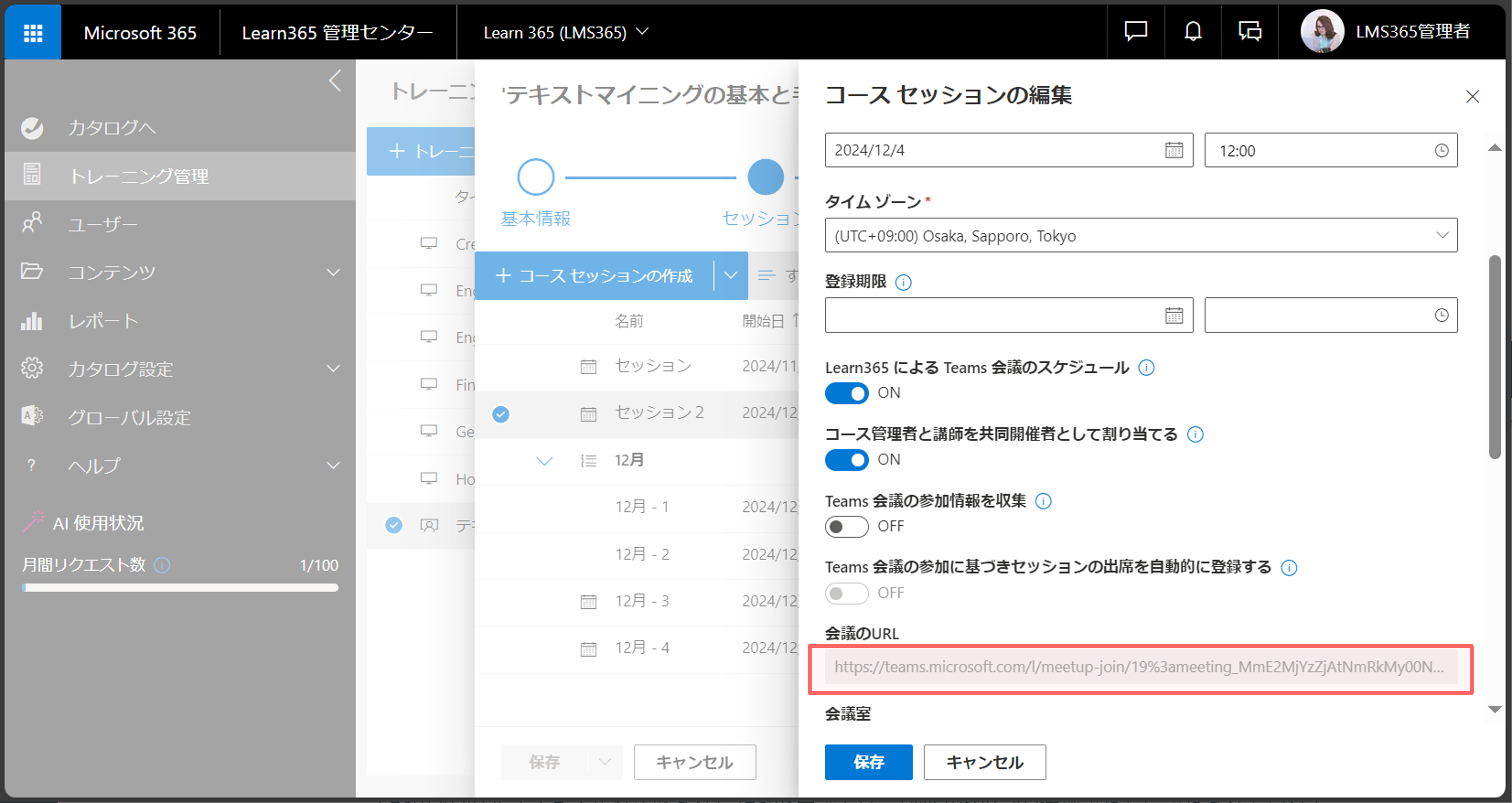The image size is (1512, 803).
Task: Turn off コース管理者と講師を共同開催者 toggle
Action: coord(846,460)
